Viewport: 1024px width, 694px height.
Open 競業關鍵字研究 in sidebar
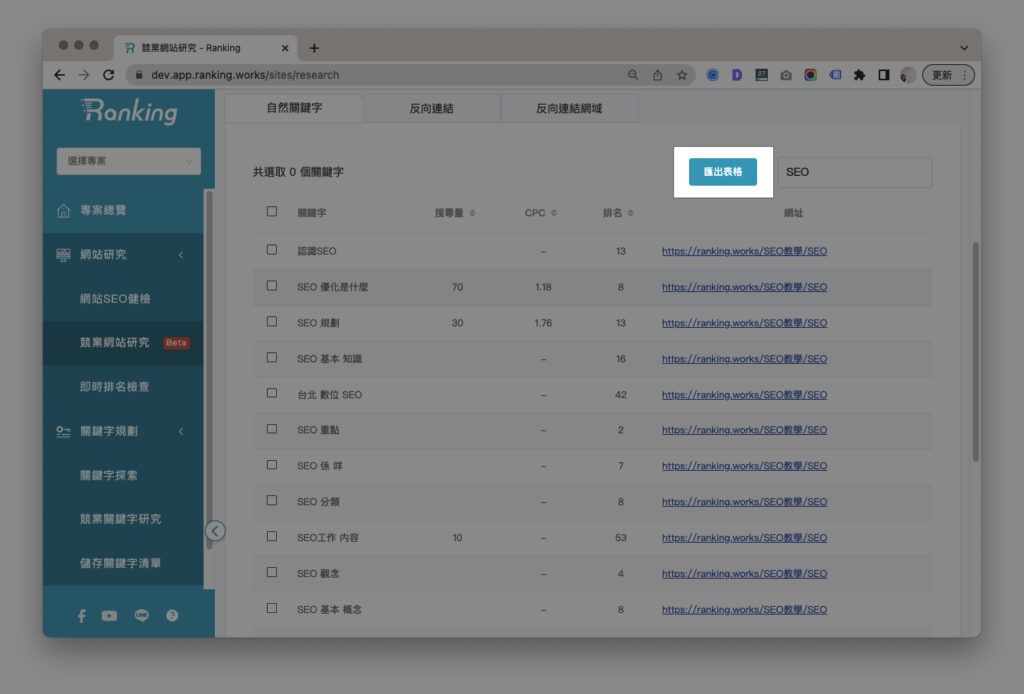coord(120,519)
